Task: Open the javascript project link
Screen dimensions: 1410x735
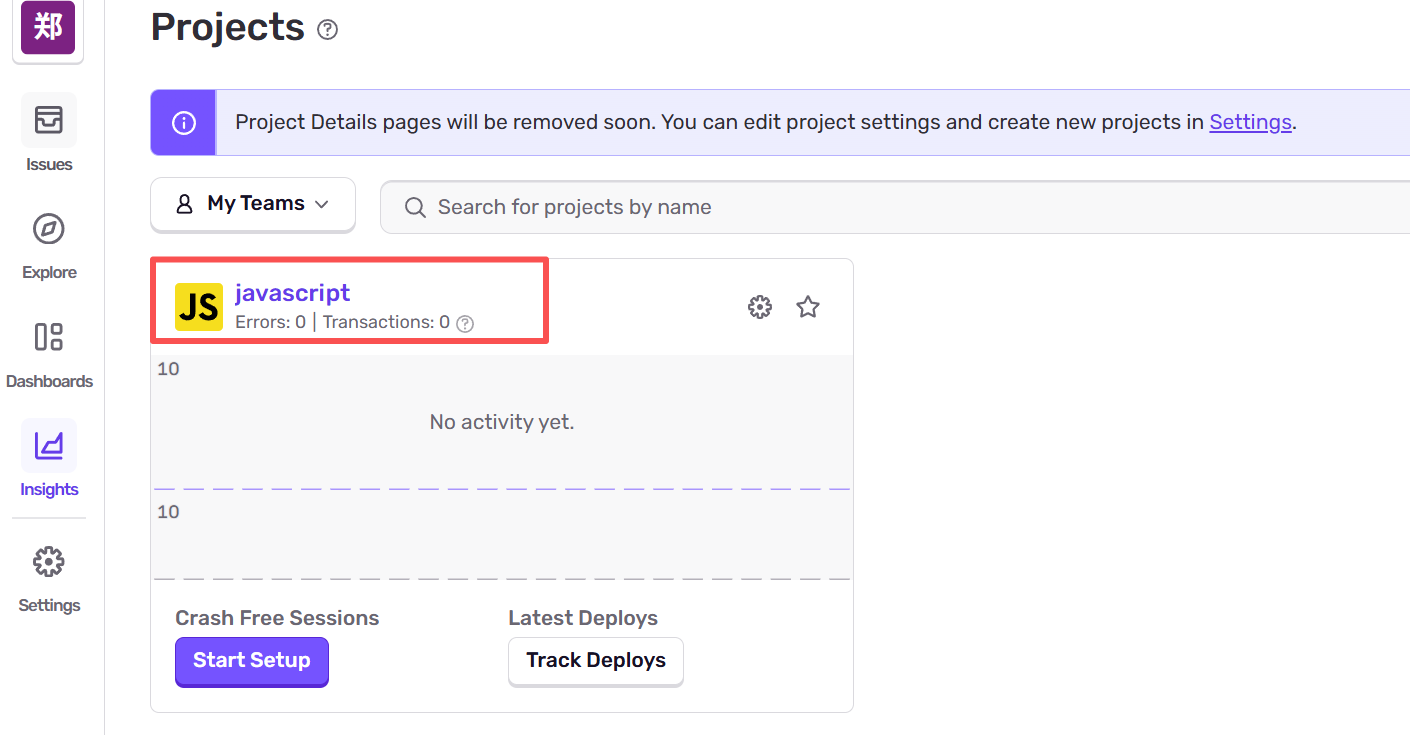Action: 292,293
